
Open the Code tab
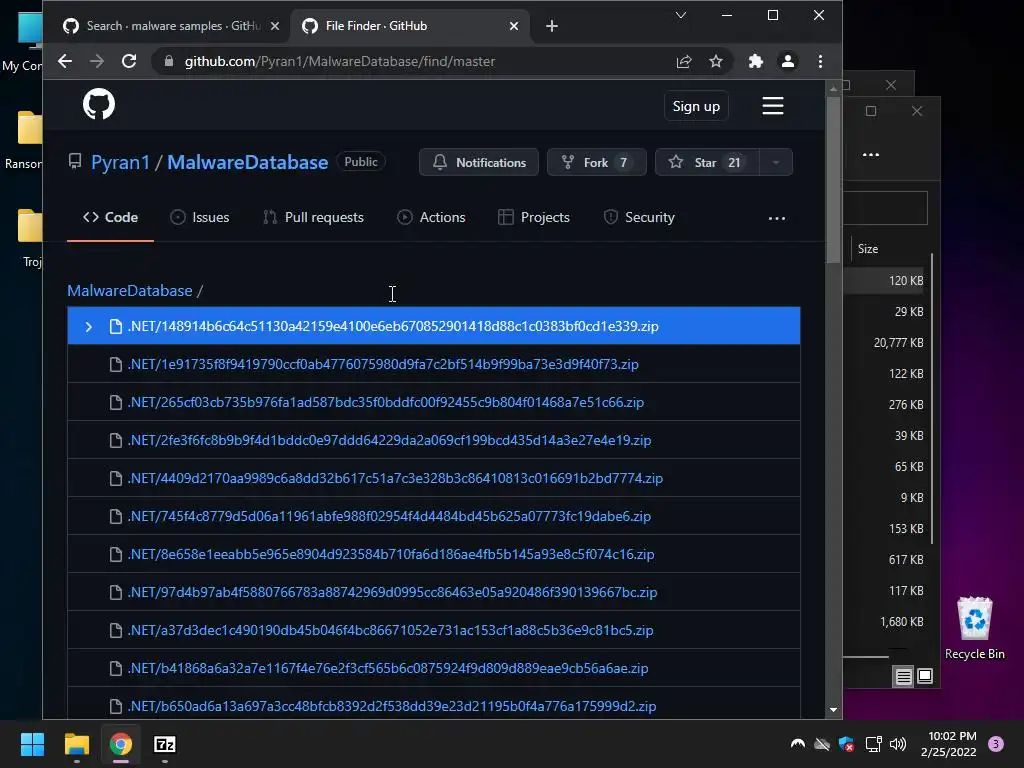pos(110,217)
